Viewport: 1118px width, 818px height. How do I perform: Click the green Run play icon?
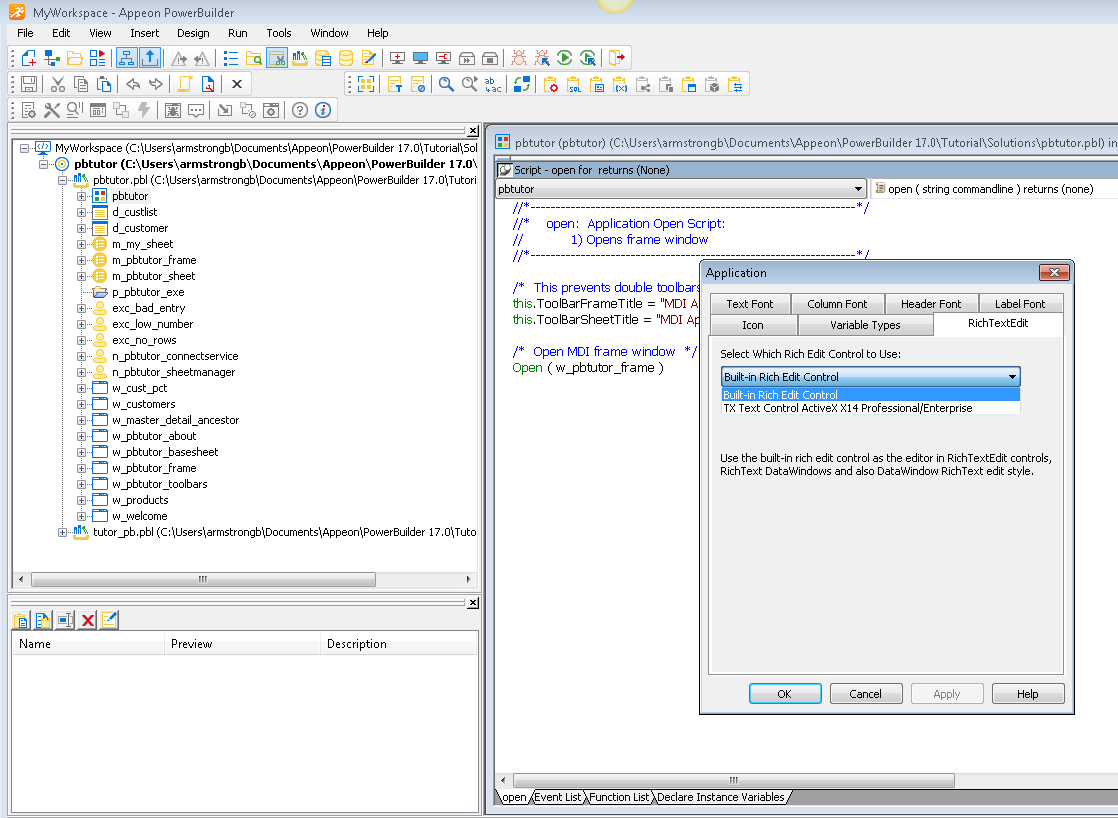(564, 58)
